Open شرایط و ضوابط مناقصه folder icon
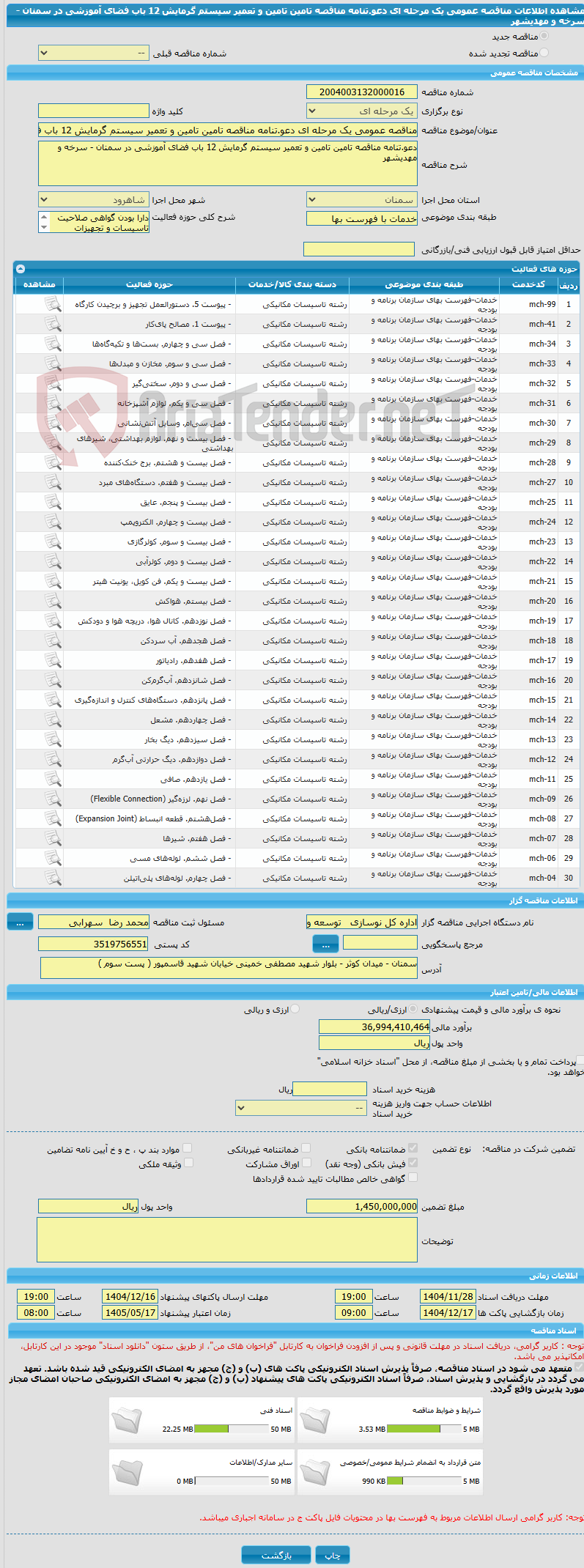Image resolution: width=584 pixels, height=1568 pixels. pos(315,1420)
